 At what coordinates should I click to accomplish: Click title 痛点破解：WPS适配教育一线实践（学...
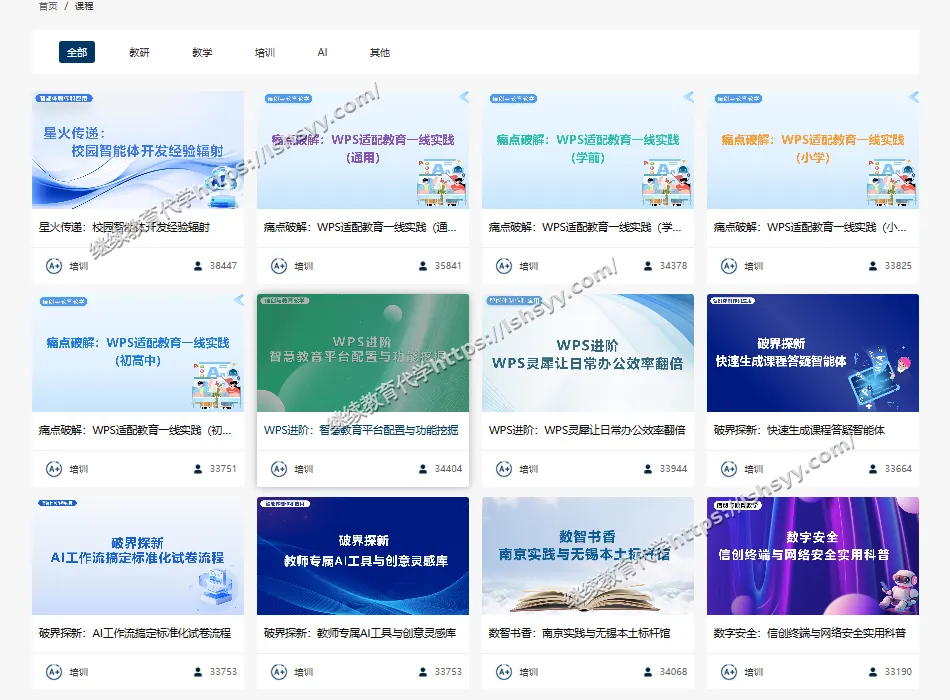[x=585, y=227]
